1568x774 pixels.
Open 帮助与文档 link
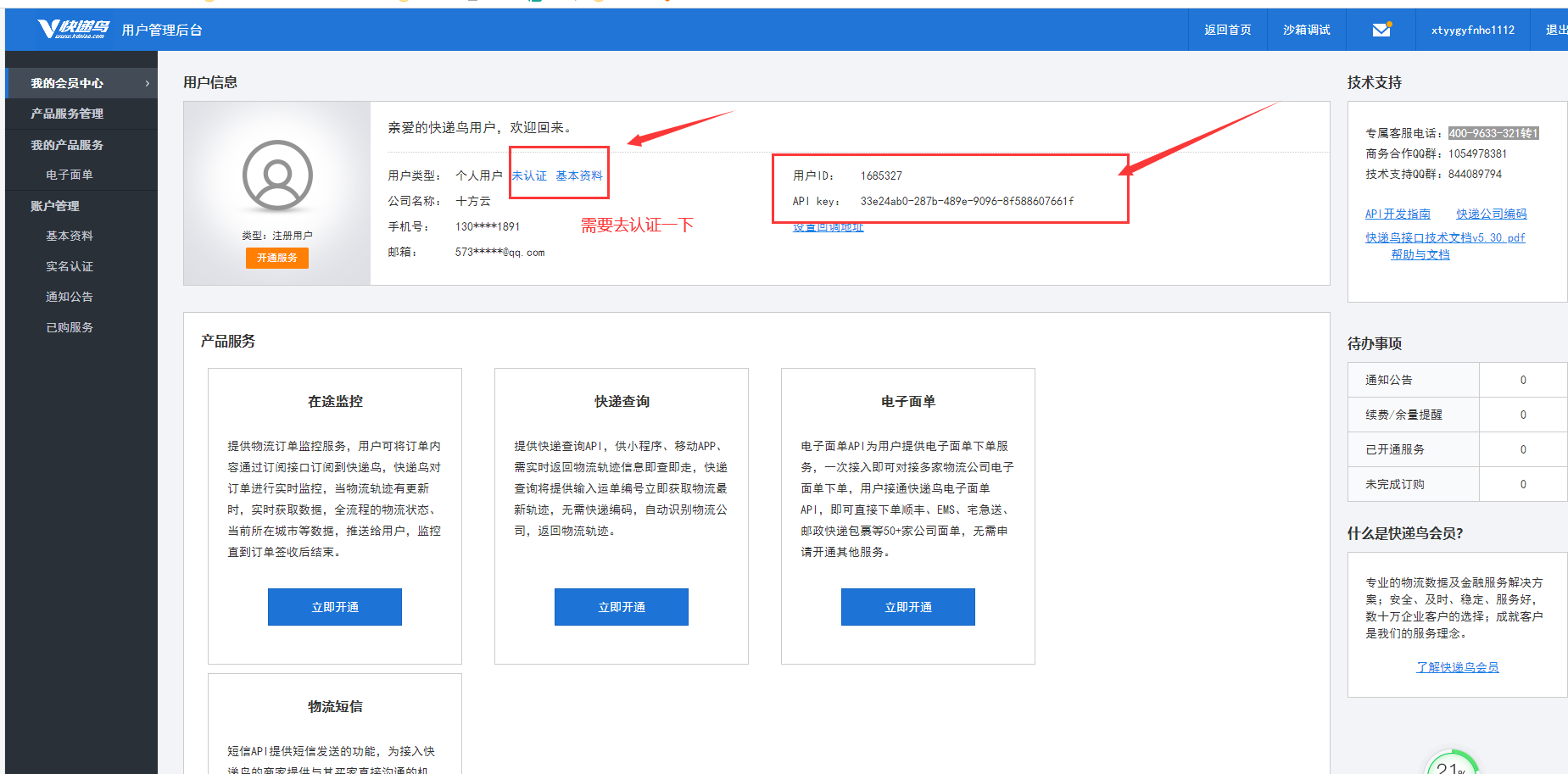point(1420,254)
